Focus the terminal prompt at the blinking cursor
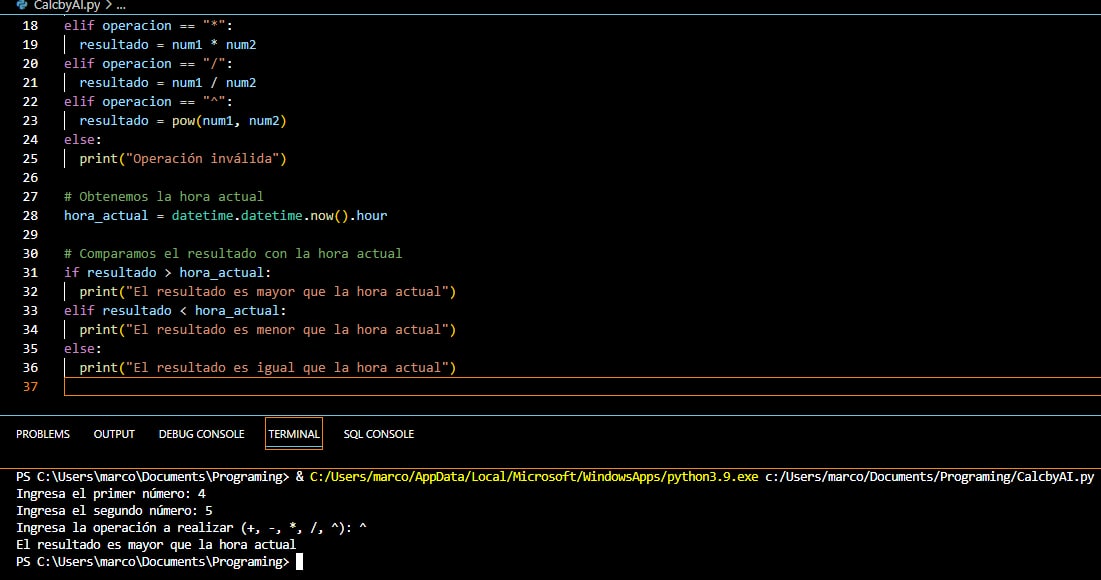 (x=299, y=562)
